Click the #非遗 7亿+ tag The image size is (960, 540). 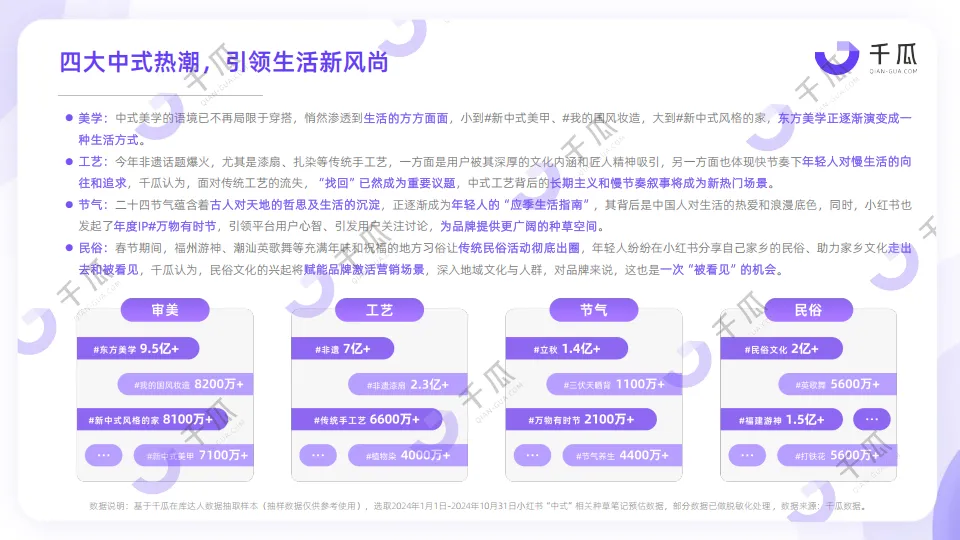[342, 348]
